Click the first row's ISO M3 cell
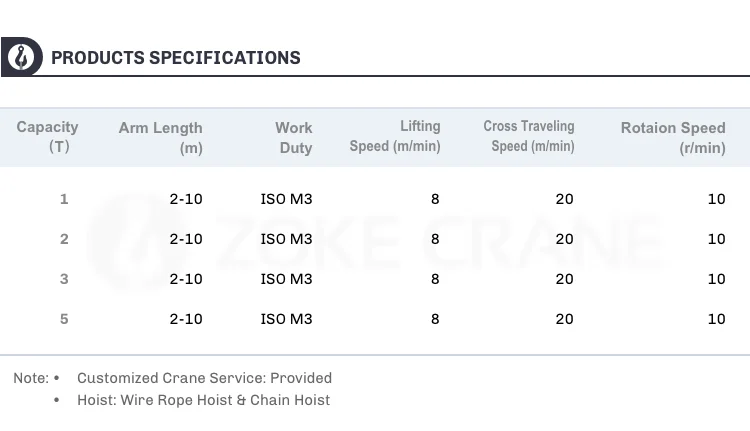 click(286, 199)
